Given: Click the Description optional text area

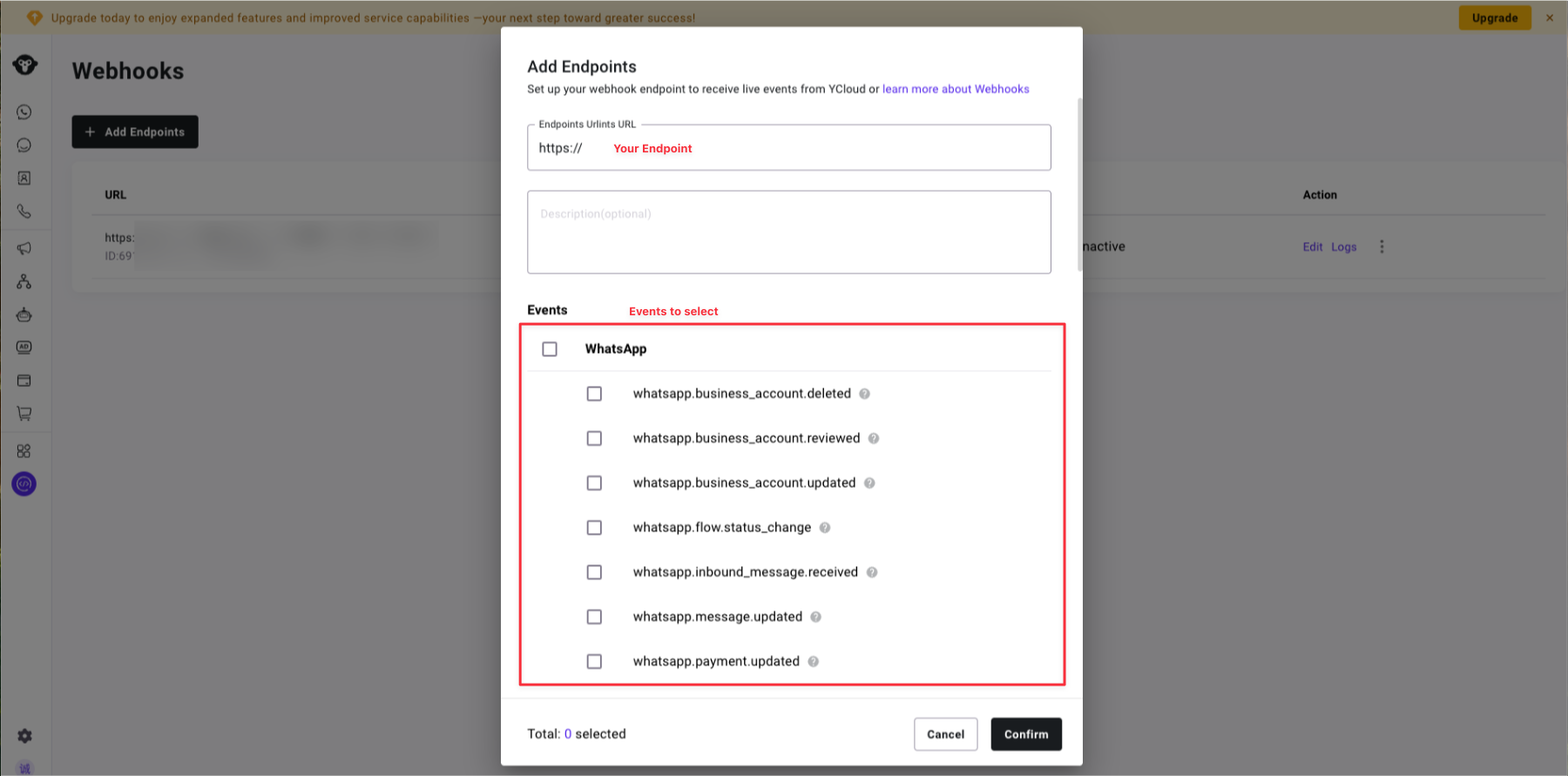Looking at the screenshot, I should (x=788, y=233).
